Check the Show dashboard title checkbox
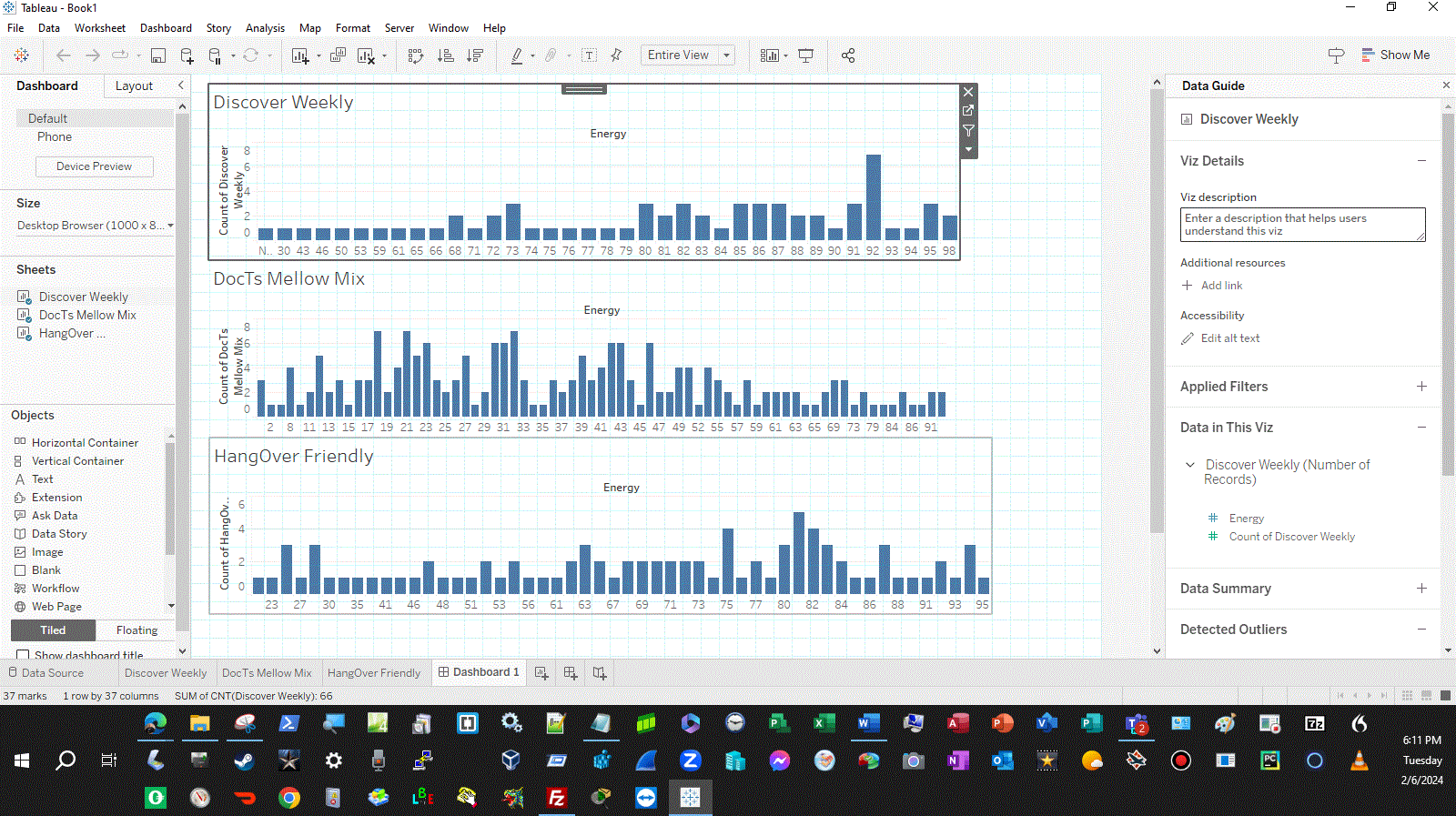 [x=23, y=655]
